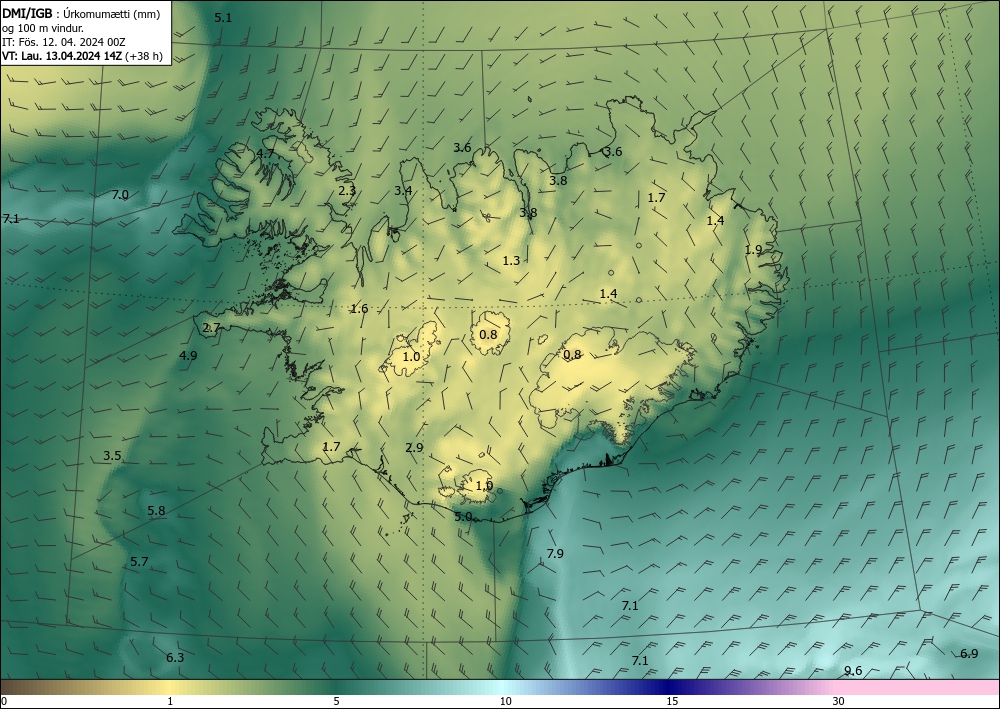This screenshot has height=709, width=1000.
Task: Select the 2.9 value in southern Iceland
Action: click(415, 448)
